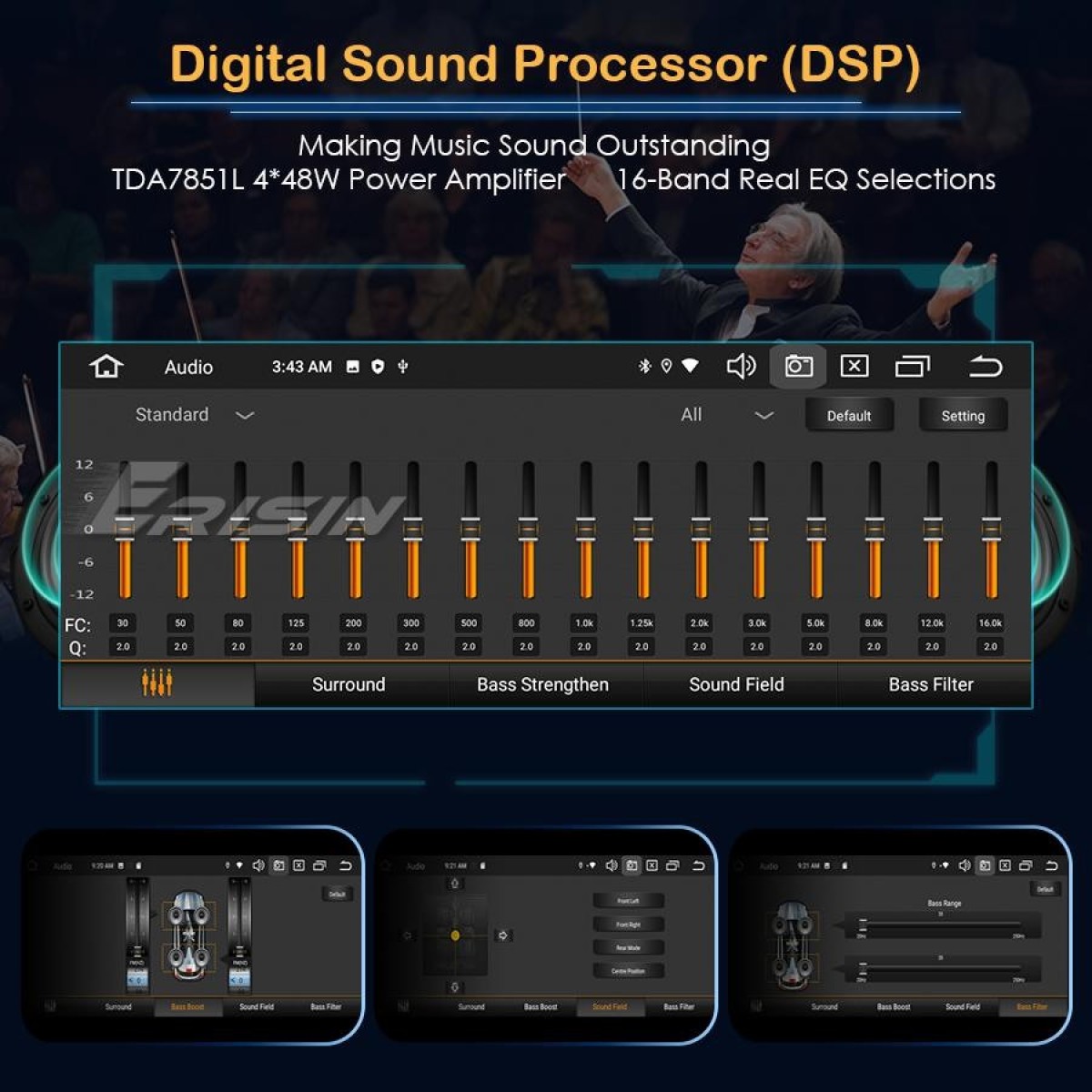Image resolution: width=1092 pixels, height=1092 pixels.
Task: Tap the Home icon in top bar
Action: coord(106,367)
